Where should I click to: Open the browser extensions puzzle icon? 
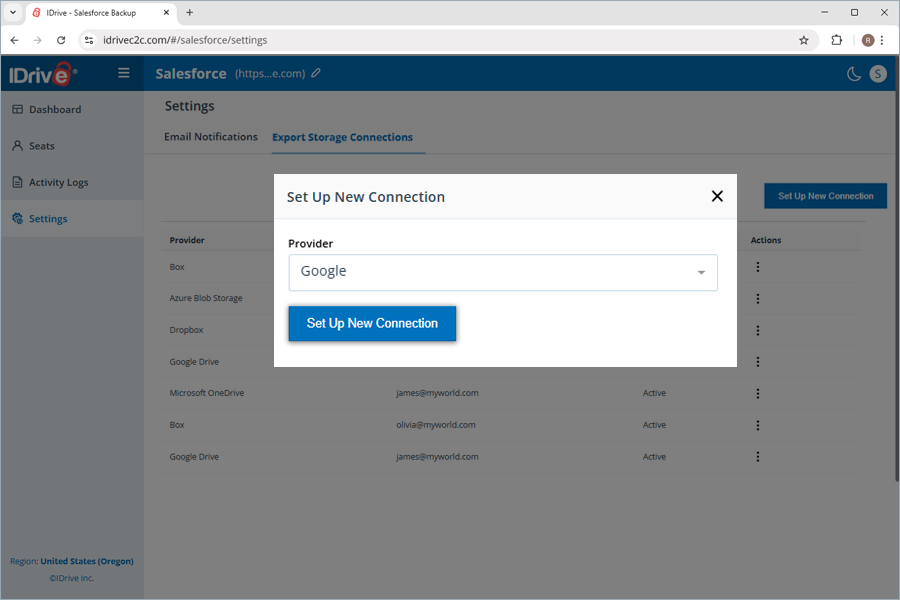(x=837, y=40)
